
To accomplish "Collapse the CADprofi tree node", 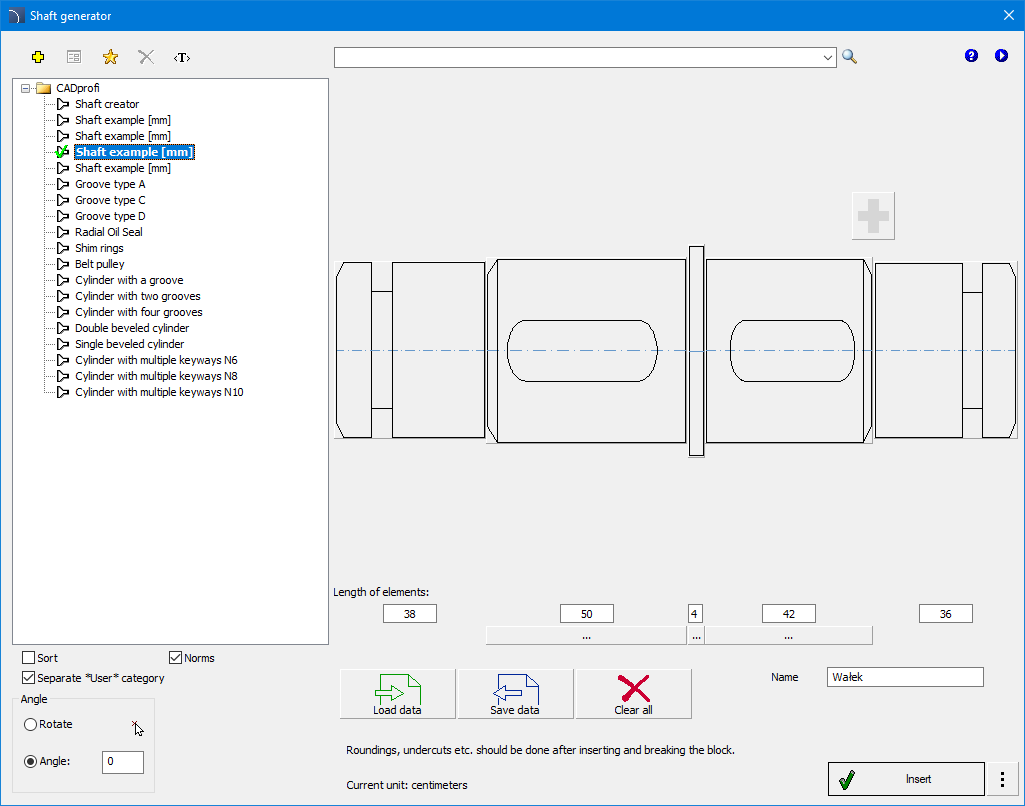I will 25,88.
